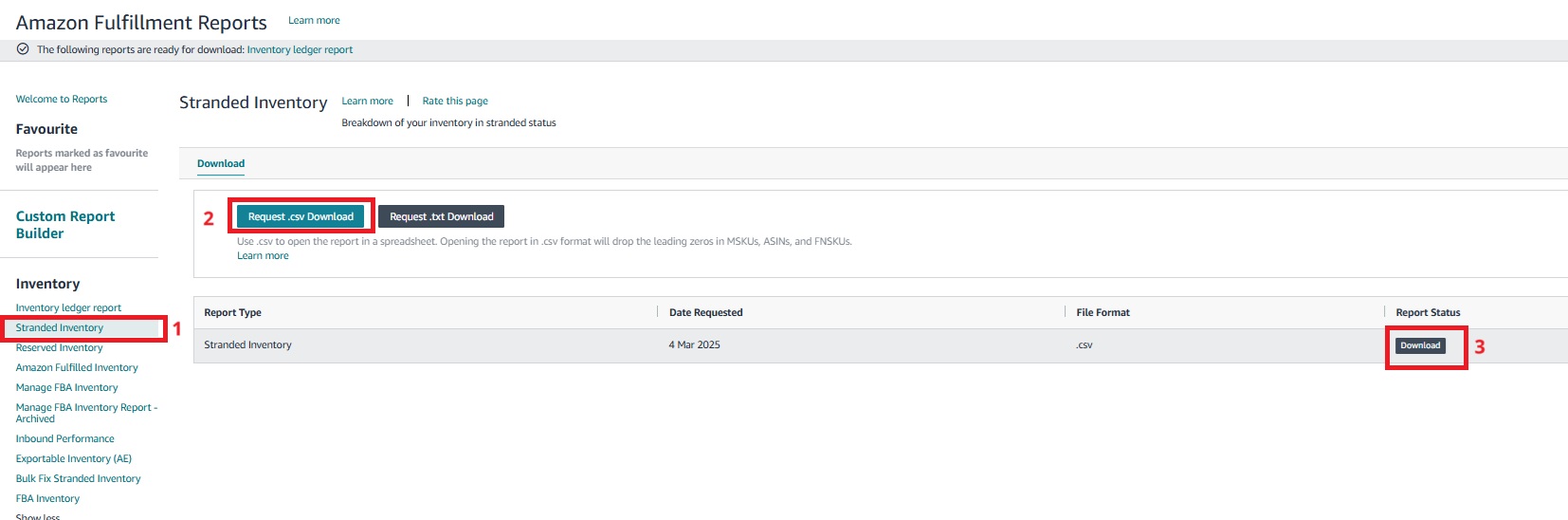This screenshot has height=520, width=1568.
Task: Open Amazon Fulfilled Inventory report
Action: (77, 367)
